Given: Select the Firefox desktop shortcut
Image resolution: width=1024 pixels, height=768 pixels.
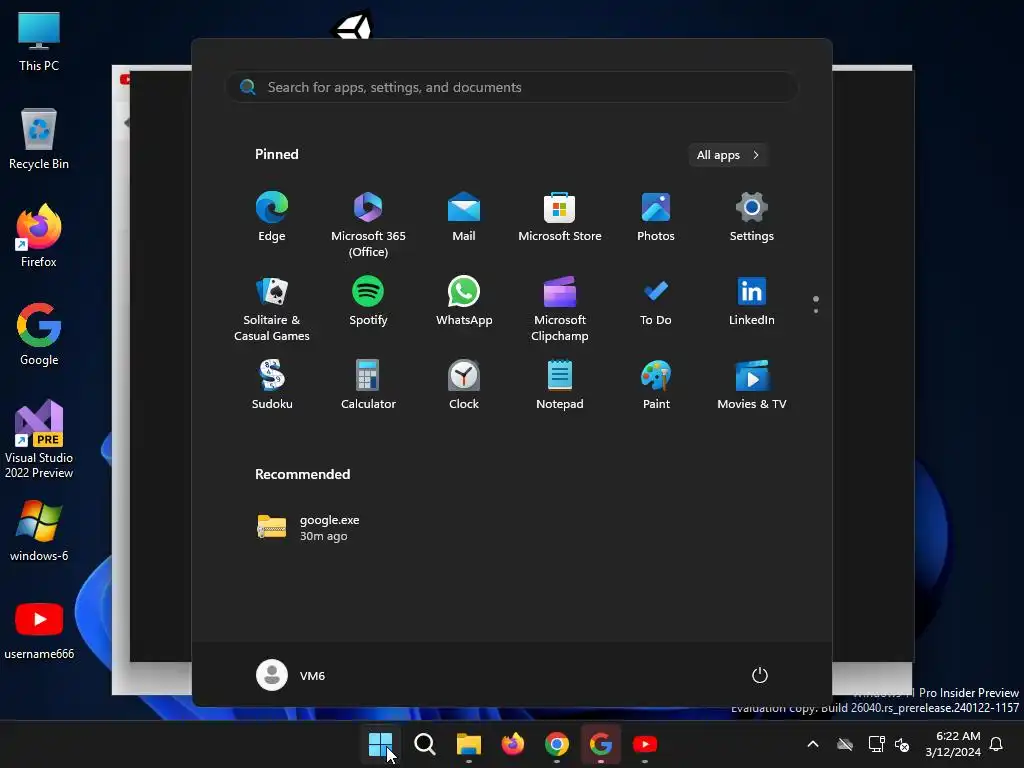Looking at the screenshot, I should pos(39,236).
